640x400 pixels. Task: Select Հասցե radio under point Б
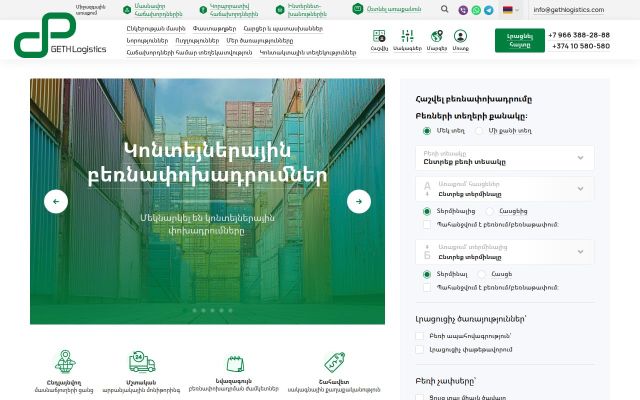(x=482, y=274)
